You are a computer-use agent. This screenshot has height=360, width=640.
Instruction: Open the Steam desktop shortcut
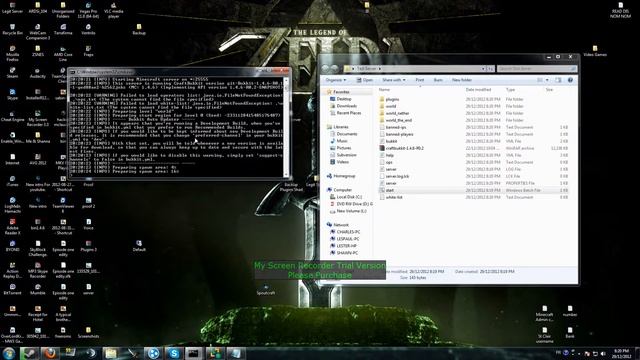pos(12,73)
